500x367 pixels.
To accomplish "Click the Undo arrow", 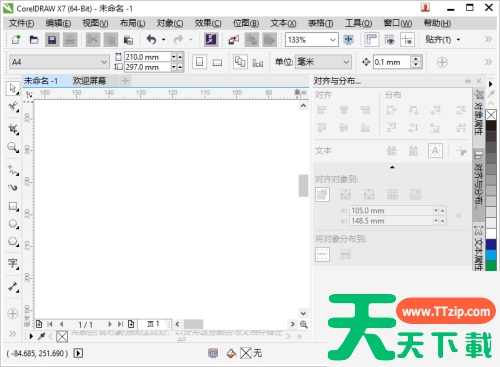I will (152, 40).
